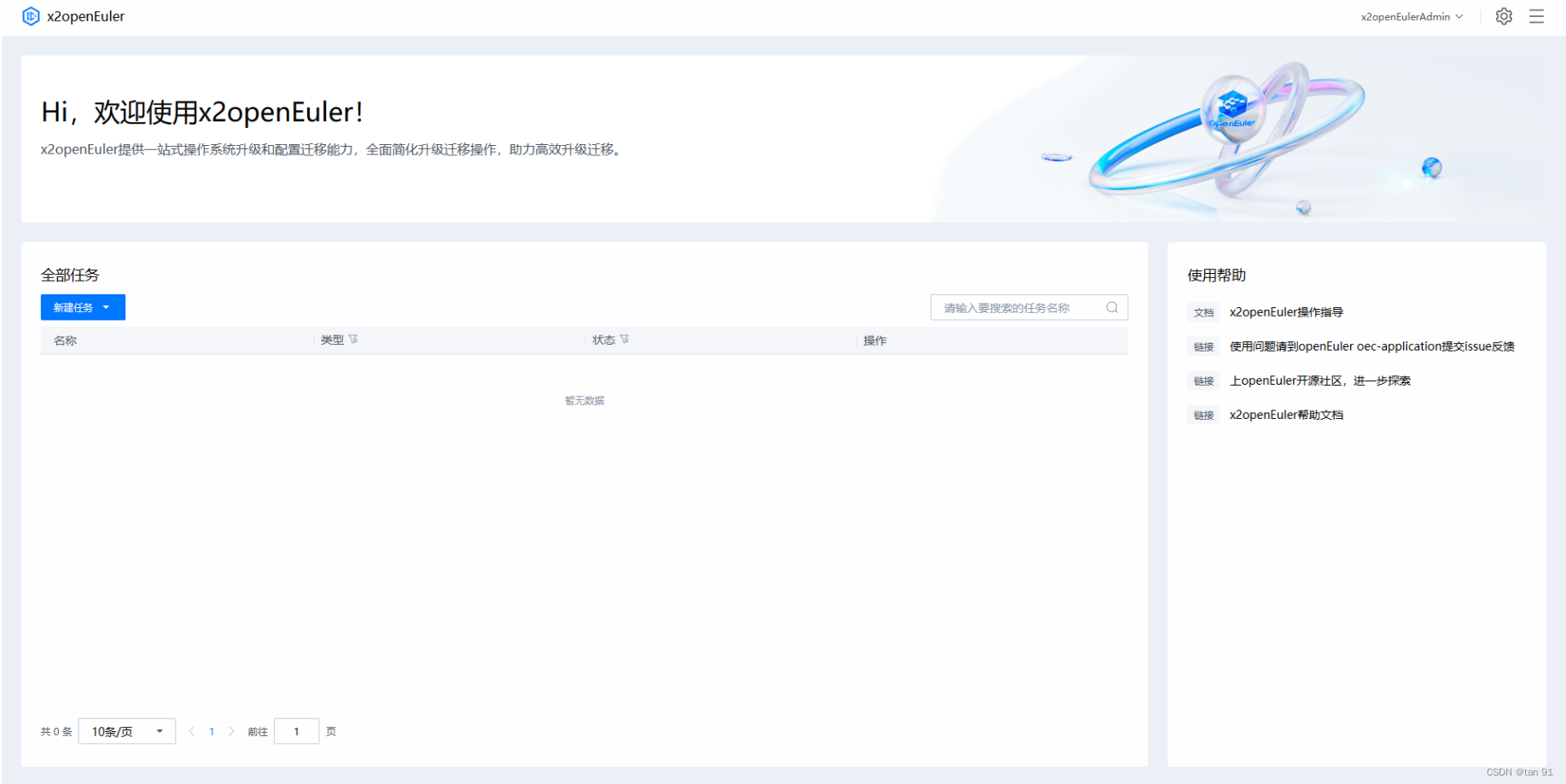Select page 1 in pagination

pyautogui.click(x=212, y=731)
